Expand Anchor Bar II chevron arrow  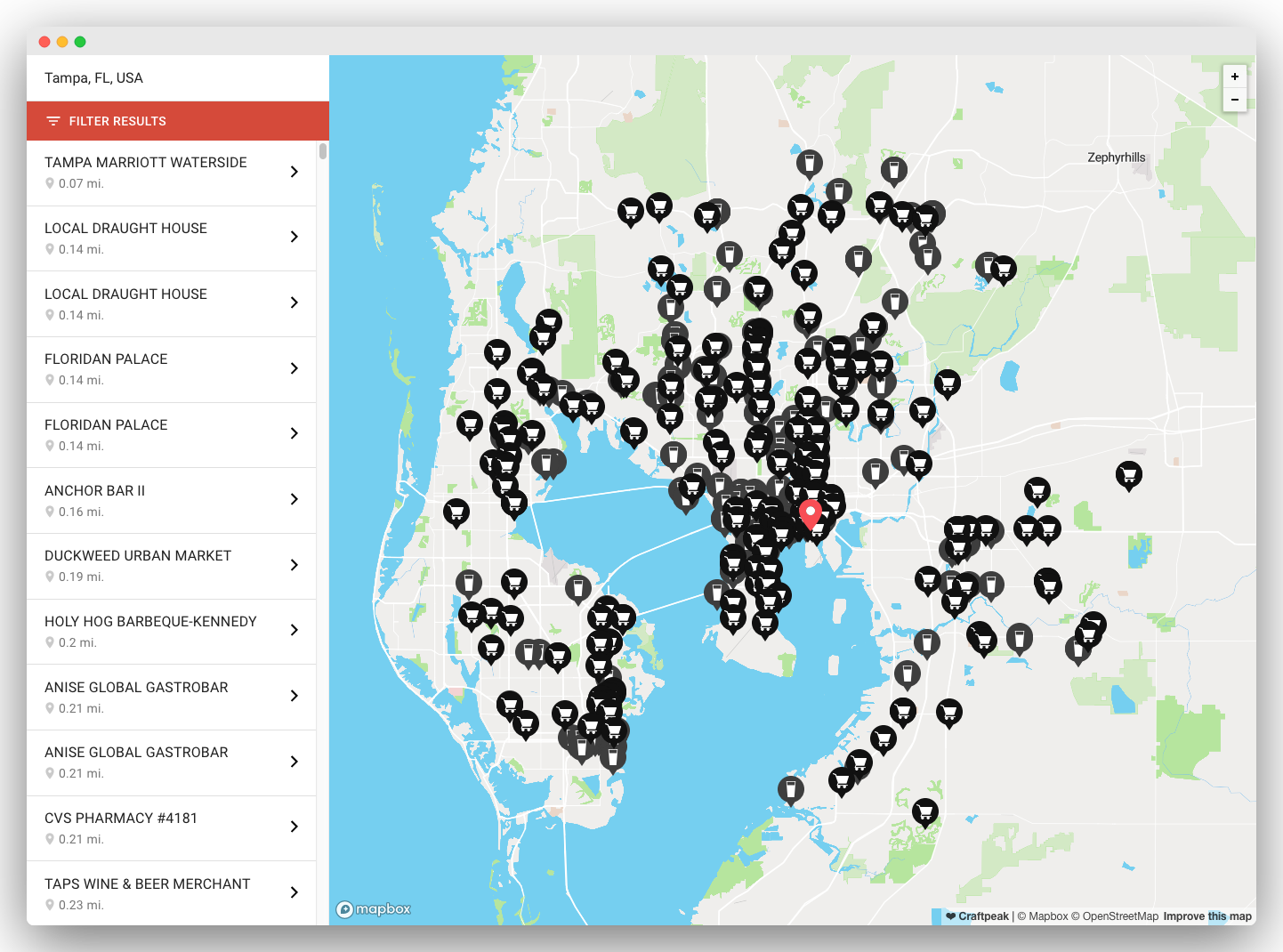pyautogui.click(x=294, y=499)
